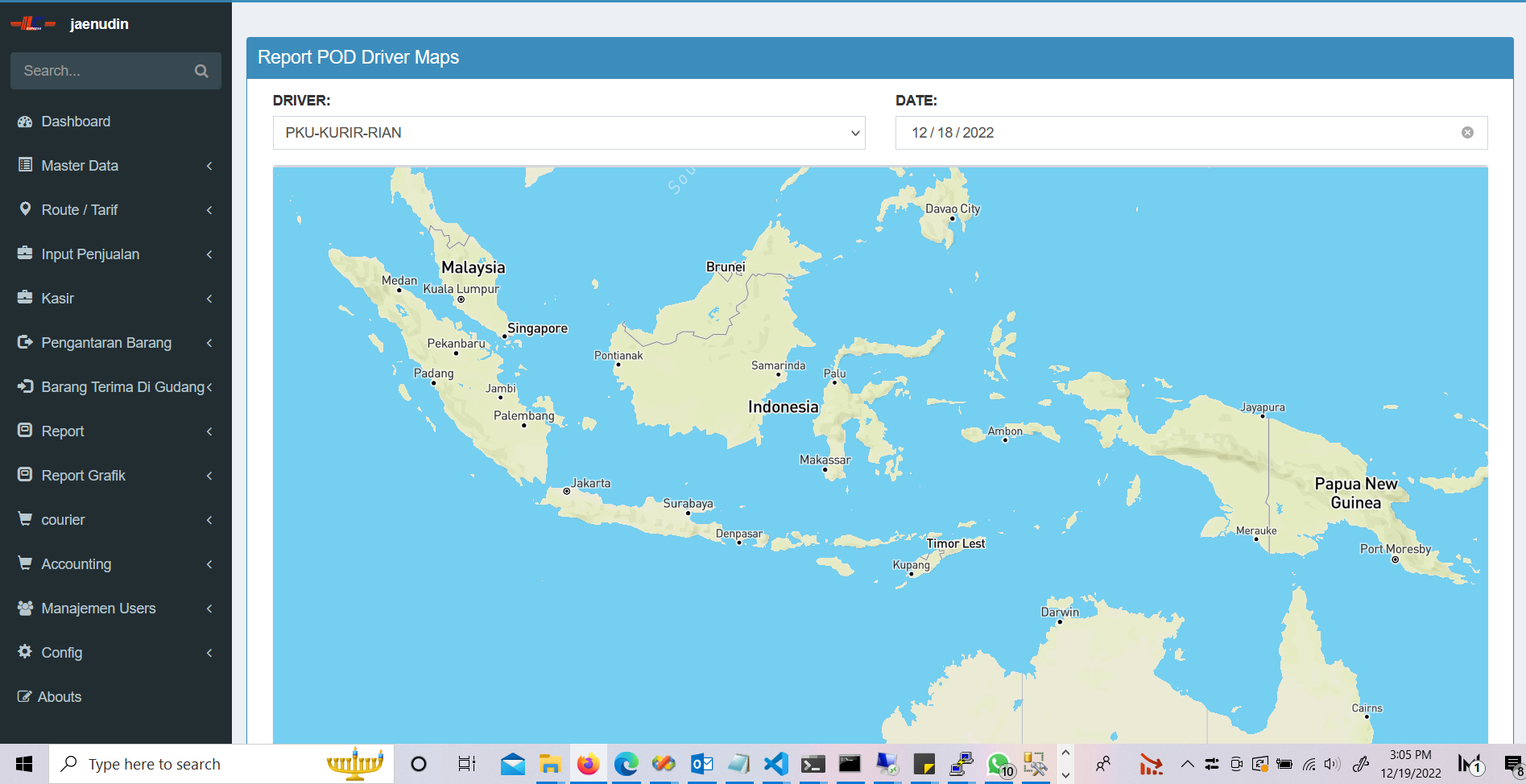This screenshot has height=784, width=1526.
Task: Click the Manajemen Users people icon
Action: tap(25, 608)
